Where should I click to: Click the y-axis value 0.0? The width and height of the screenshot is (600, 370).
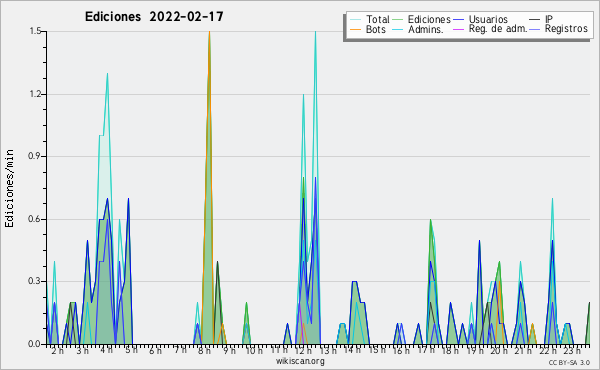(x=35, y=344)
